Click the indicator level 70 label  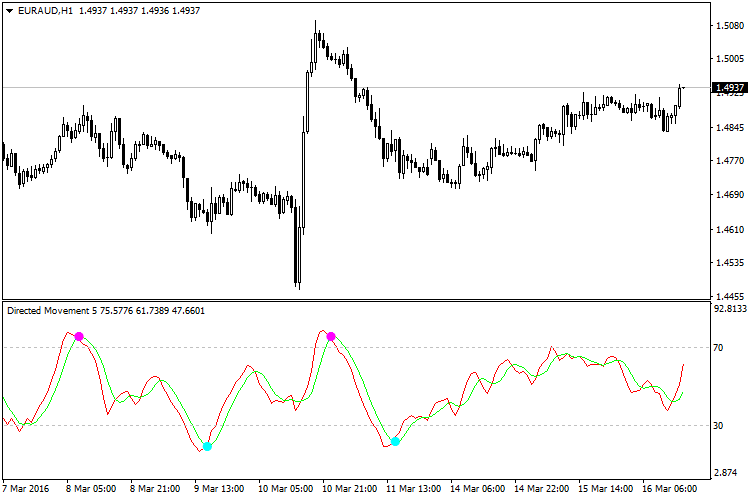click(718, 348)
